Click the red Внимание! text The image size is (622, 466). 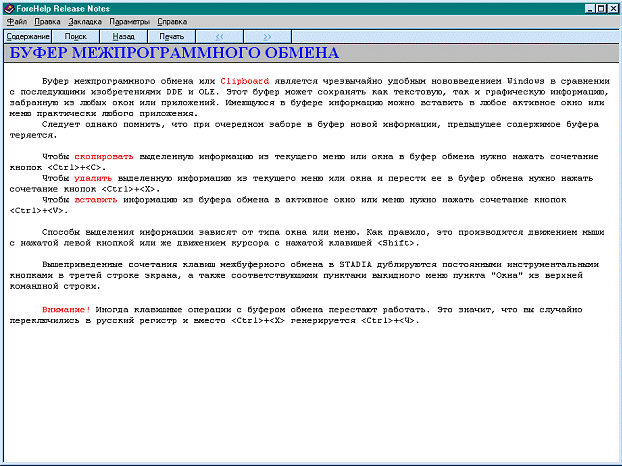coord(66,310)
